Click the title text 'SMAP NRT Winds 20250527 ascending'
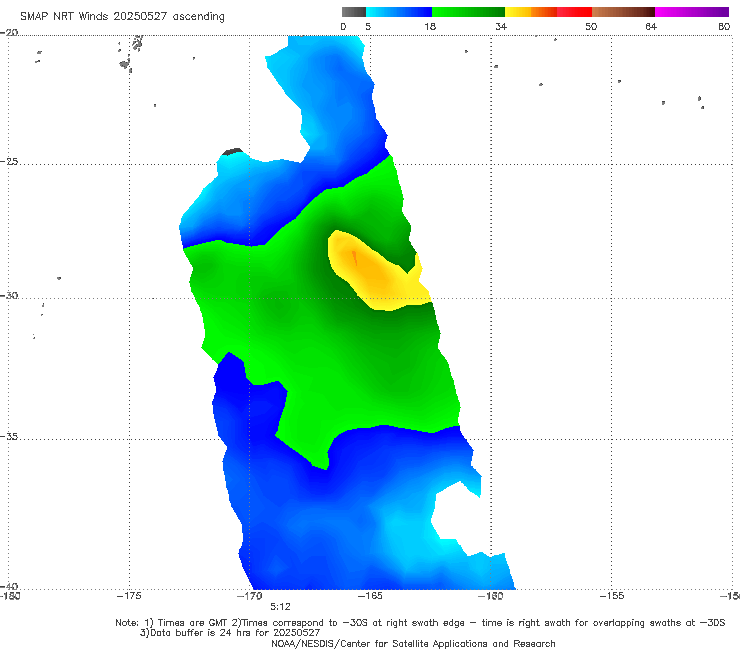The width and height of the screenshot is (740, 650). pyautogui.click(x=122, y=16)
